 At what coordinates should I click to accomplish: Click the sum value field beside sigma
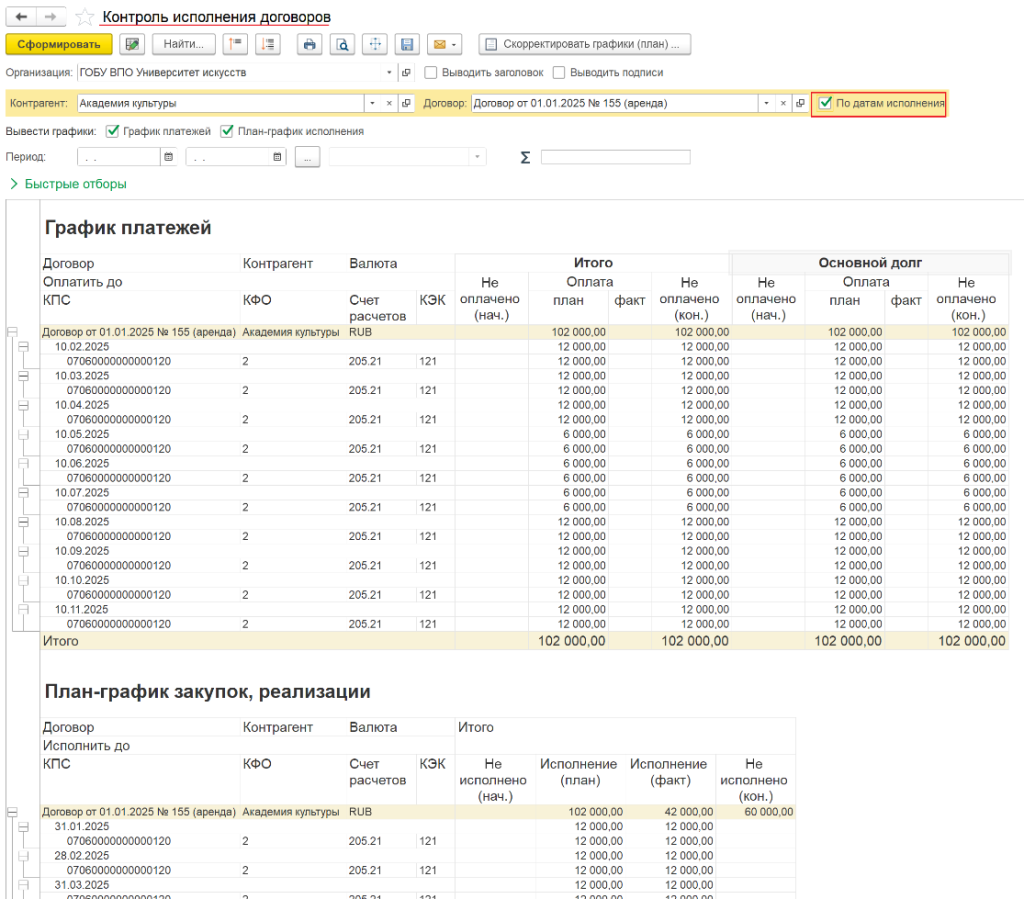615,157
